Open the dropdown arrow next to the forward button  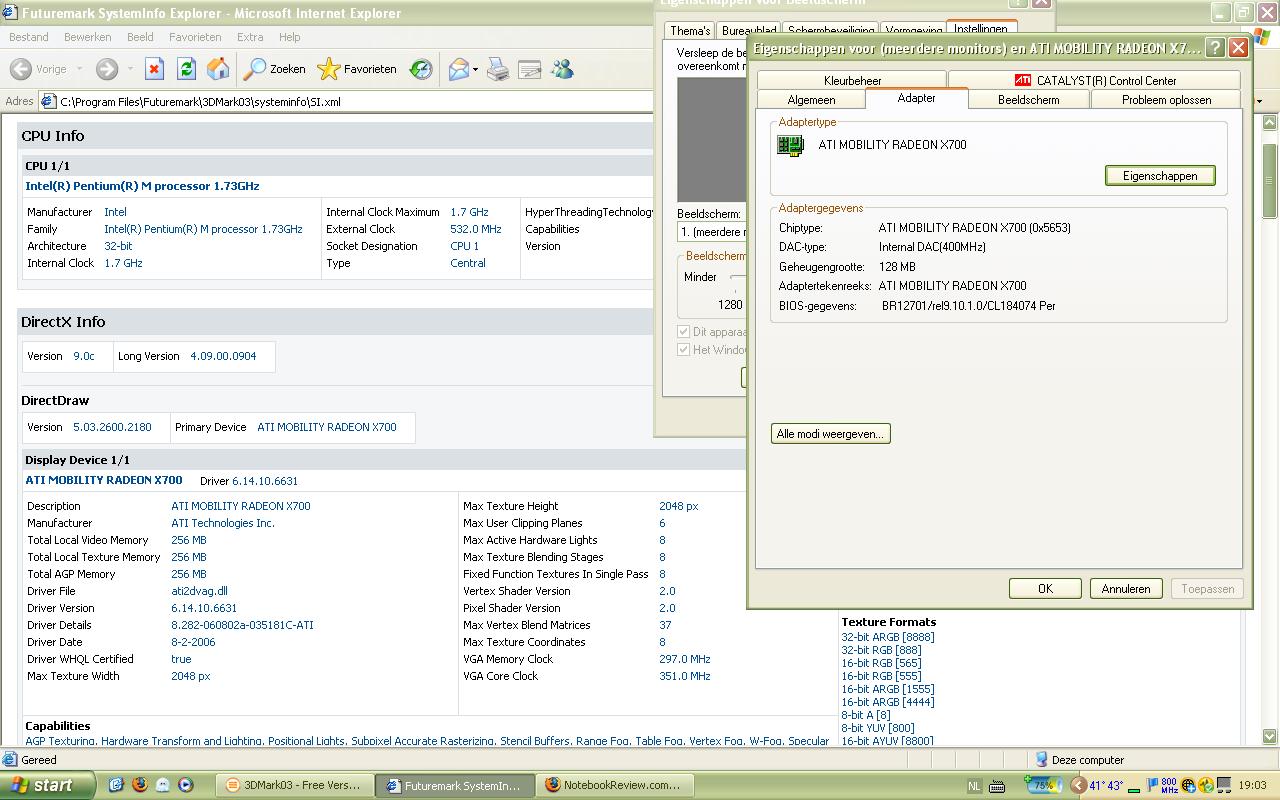click(x=130, y=69)
